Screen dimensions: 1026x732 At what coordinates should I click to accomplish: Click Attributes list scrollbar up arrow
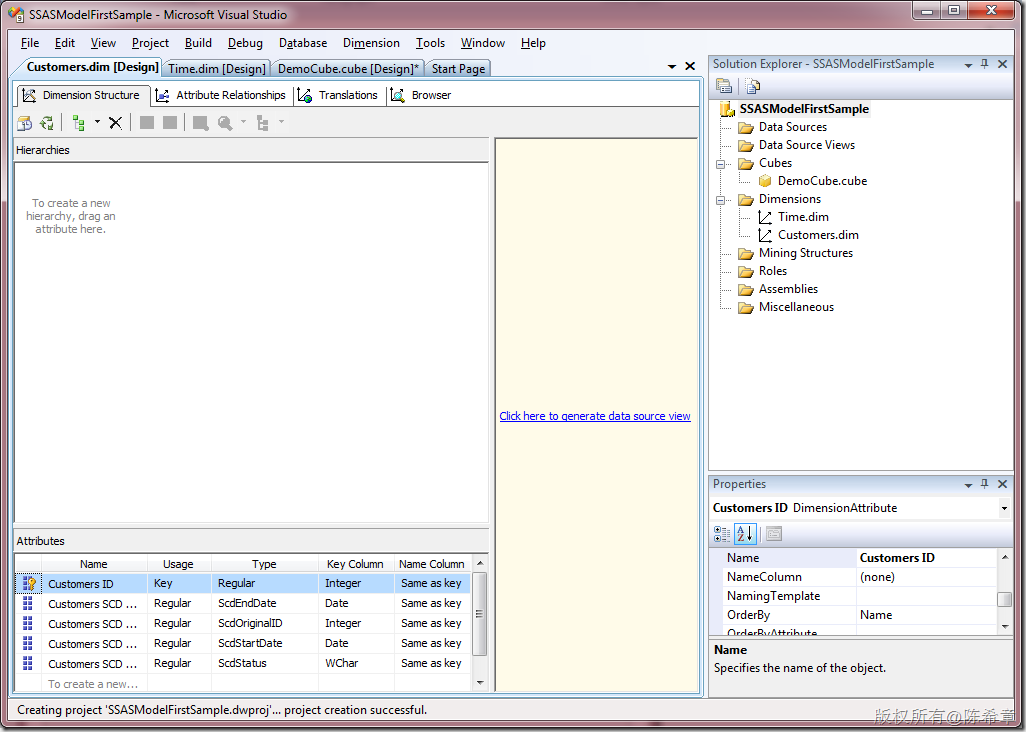tap(480, 563)
